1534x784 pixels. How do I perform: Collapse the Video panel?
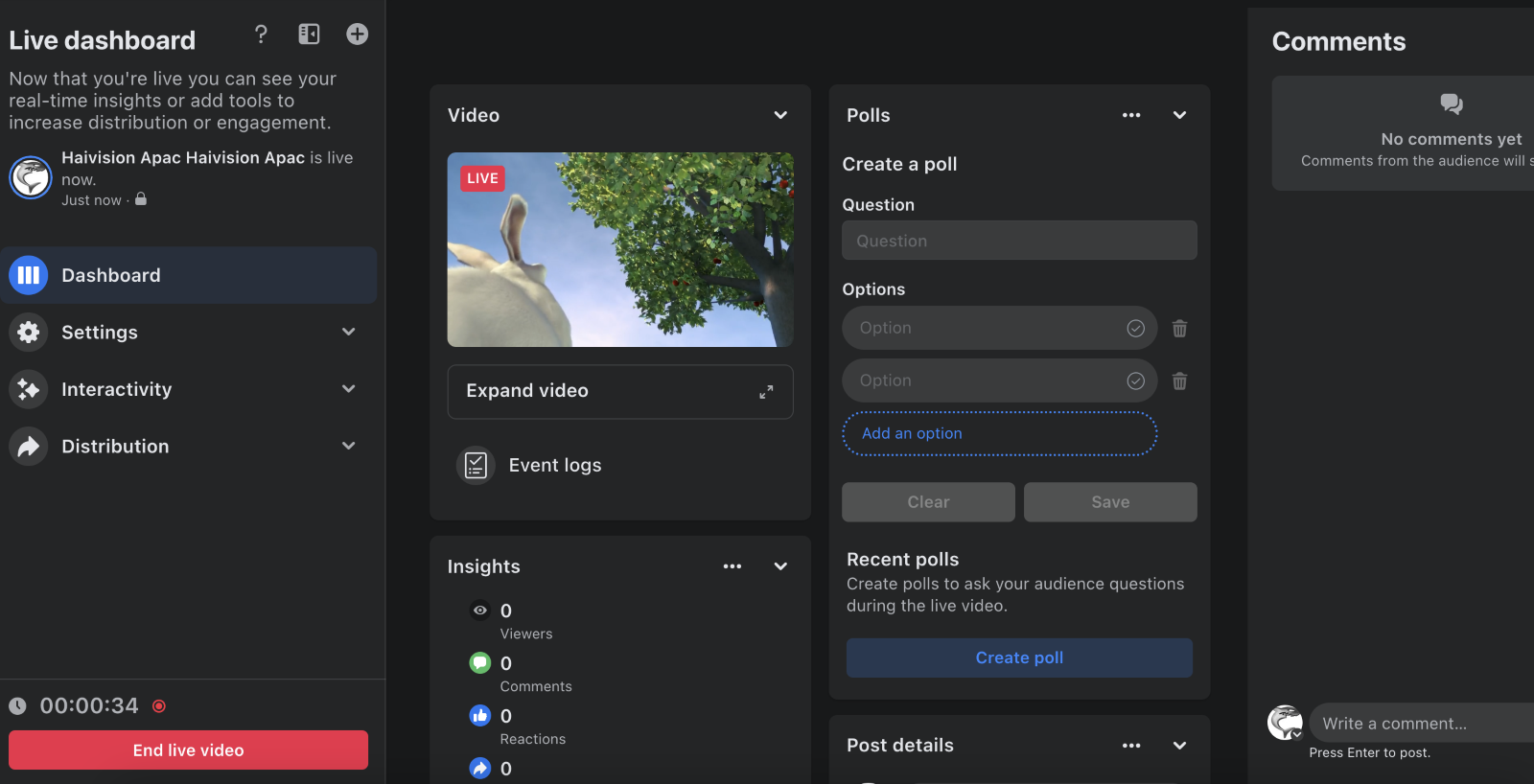click(780, 115)
